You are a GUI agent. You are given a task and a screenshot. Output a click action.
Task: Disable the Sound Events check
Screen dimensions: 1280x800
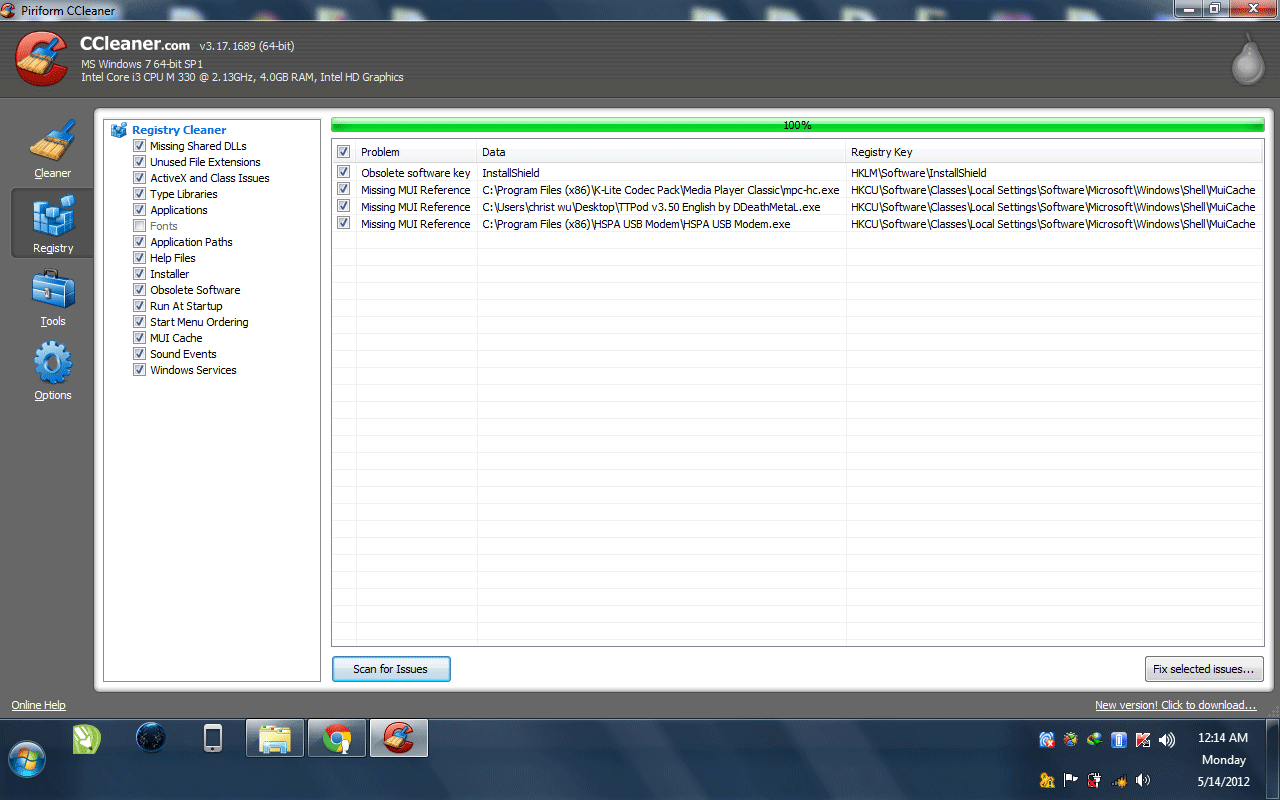click(140, 354)
